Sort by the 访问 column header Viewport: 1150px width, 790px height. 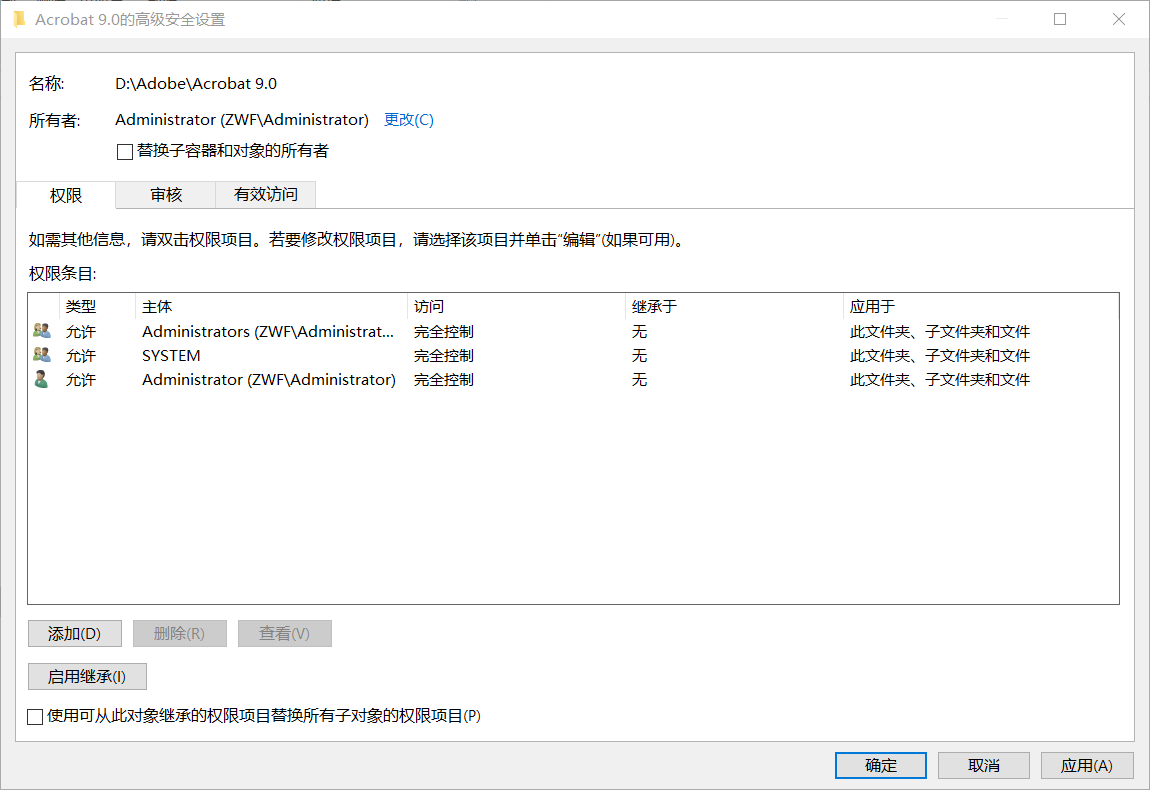click(x=516, y=307)
